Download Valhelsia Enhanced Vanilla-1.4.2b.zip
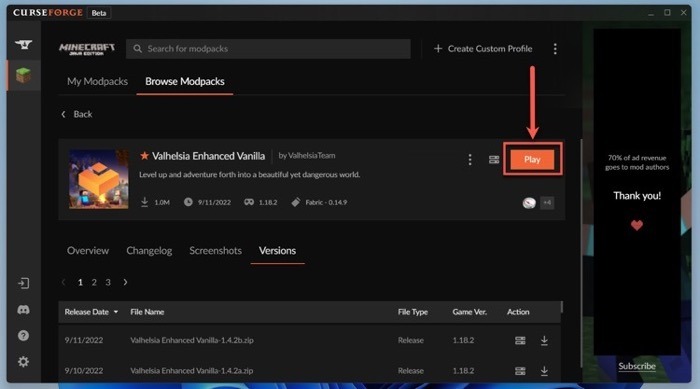Viewport: 700px width, 389px height. [544, 341]
